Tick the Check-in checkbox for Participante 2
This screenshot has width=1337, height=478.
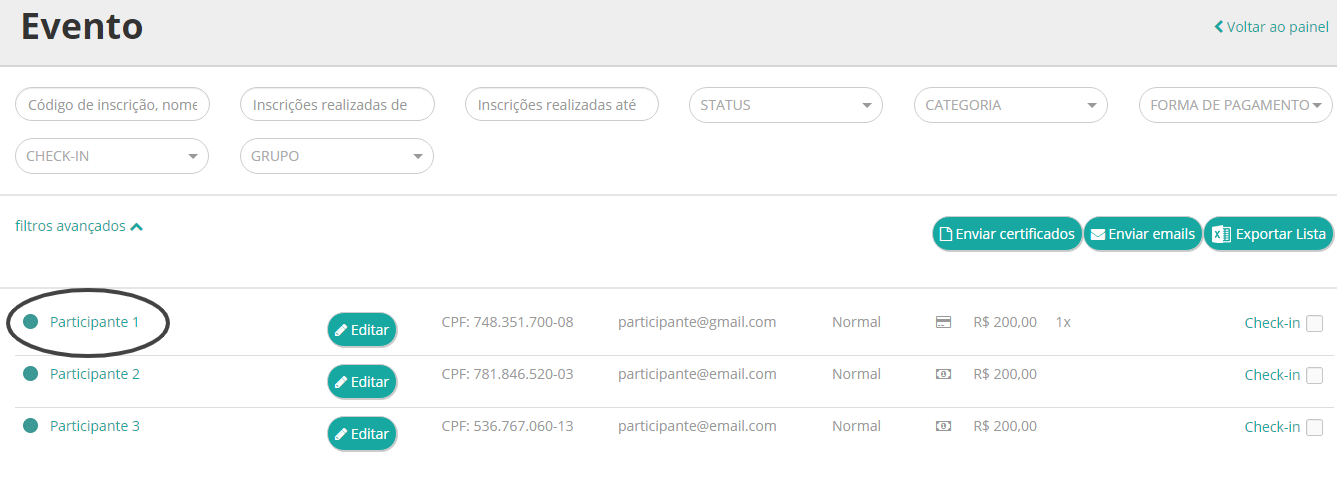tap(1314, 375)
